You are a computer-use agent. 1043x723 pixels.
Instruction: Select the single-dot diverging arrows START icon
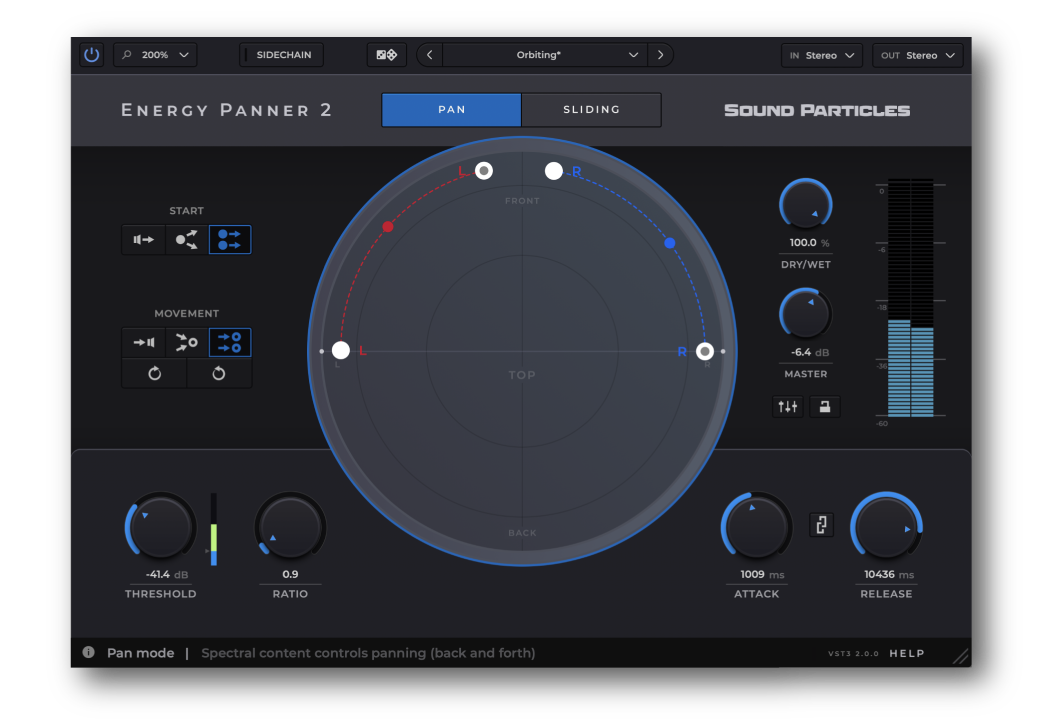pyautogui.click(x=187, y=239)
